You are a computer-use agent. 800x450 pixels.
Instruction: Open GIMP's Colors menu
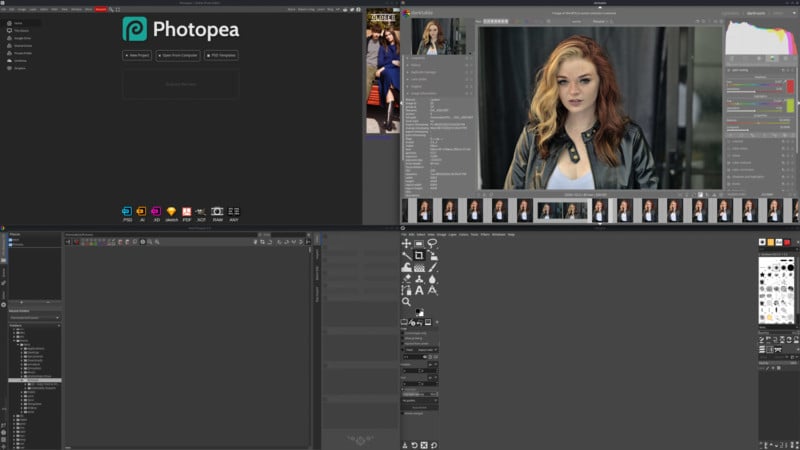pyautogui.click(x=463, y=235)
